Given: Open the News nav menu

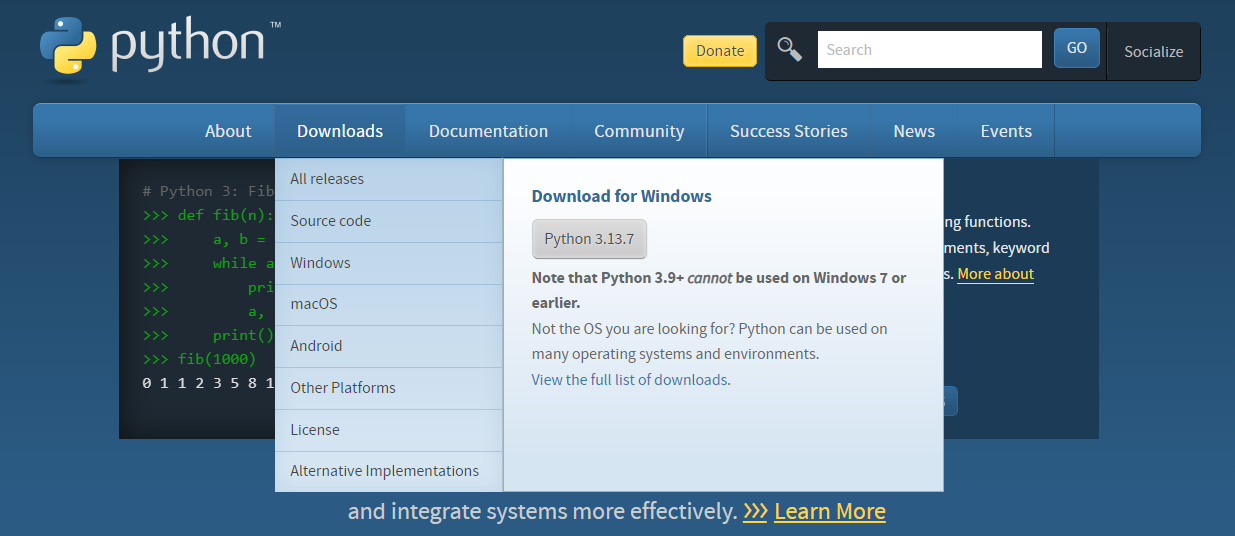Looking at the screenshot, I should pyautogui.click(x=914, y=131).
